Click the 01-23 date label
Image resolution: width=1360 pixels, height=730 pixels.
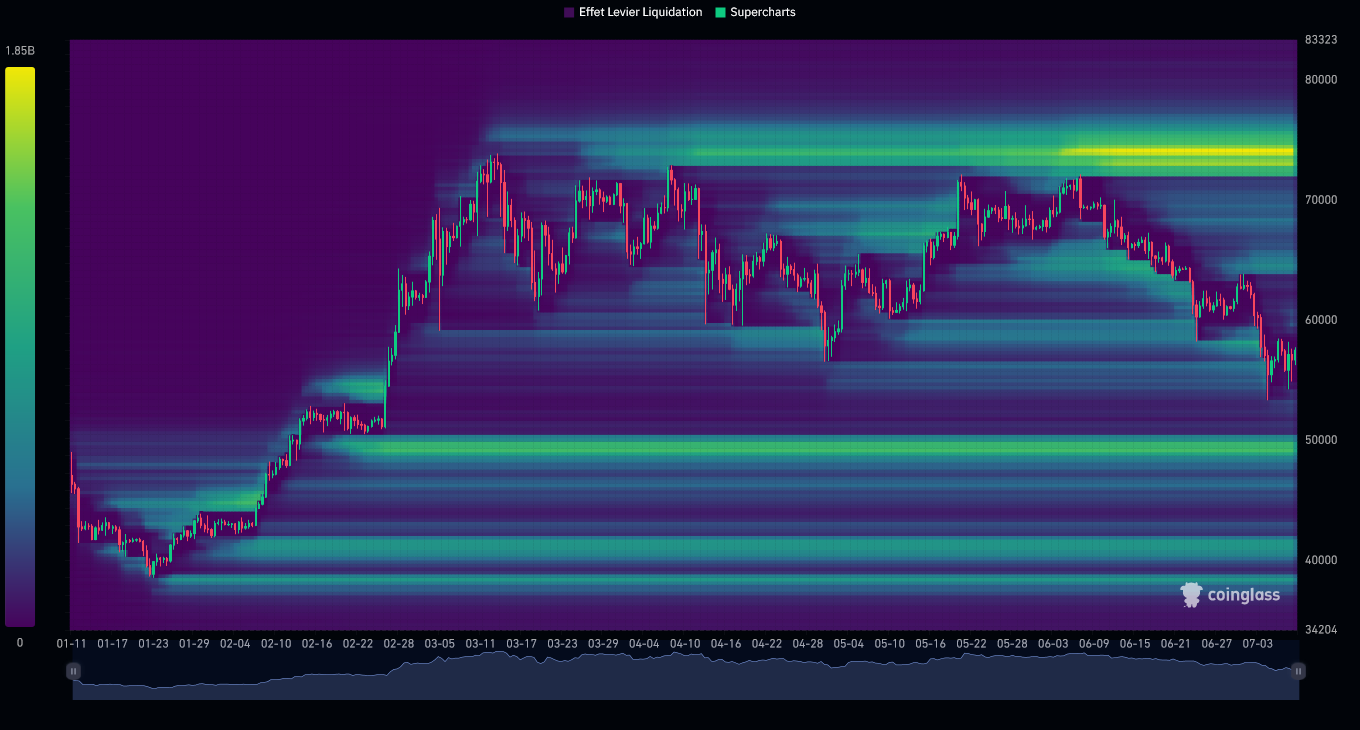(153, 644)
